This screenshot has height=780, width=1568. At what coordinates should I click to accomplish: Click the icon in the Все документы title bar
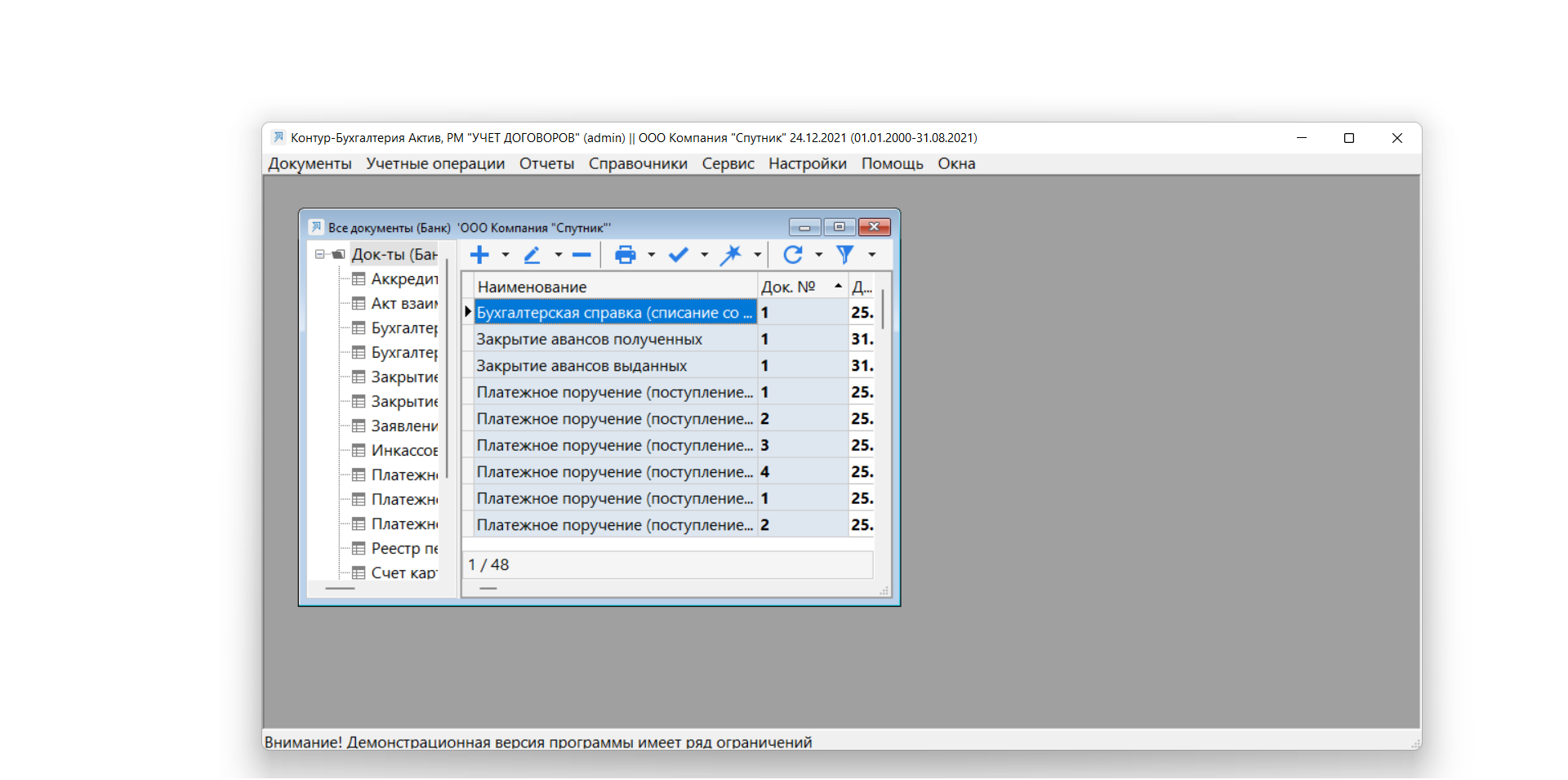[x=316, y=227]
